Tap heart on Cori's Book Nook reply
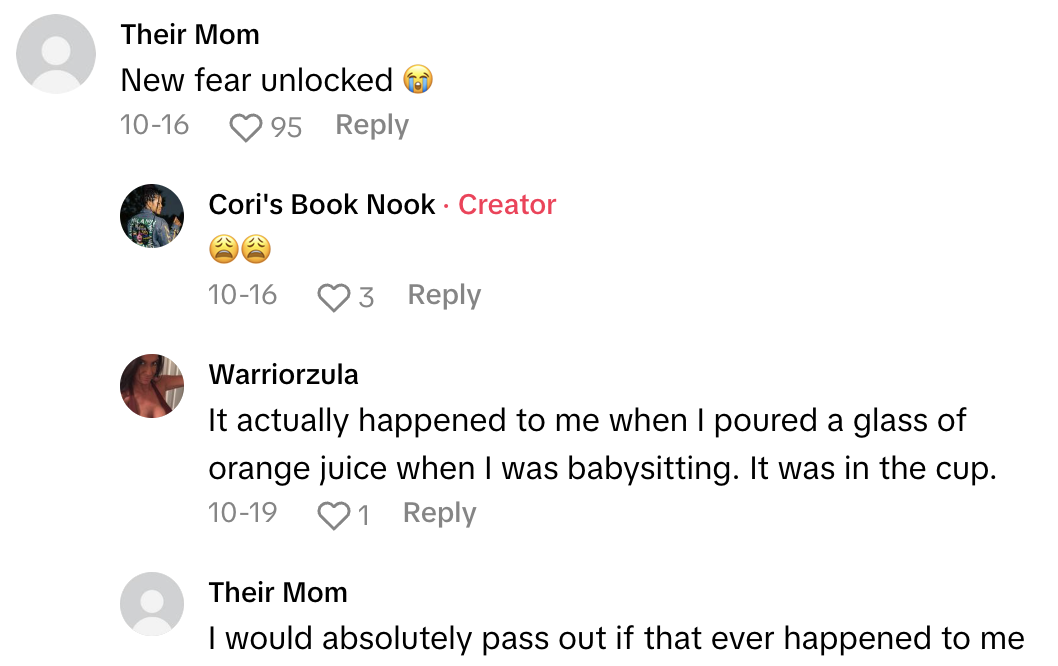 [331, 297]
